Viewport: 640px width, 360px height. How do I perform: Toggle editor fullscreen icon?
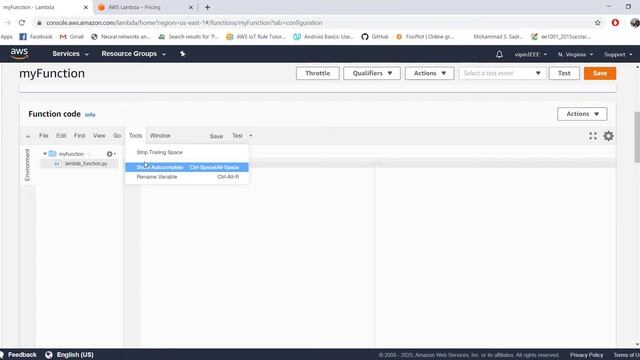click(x=593, y=136)
